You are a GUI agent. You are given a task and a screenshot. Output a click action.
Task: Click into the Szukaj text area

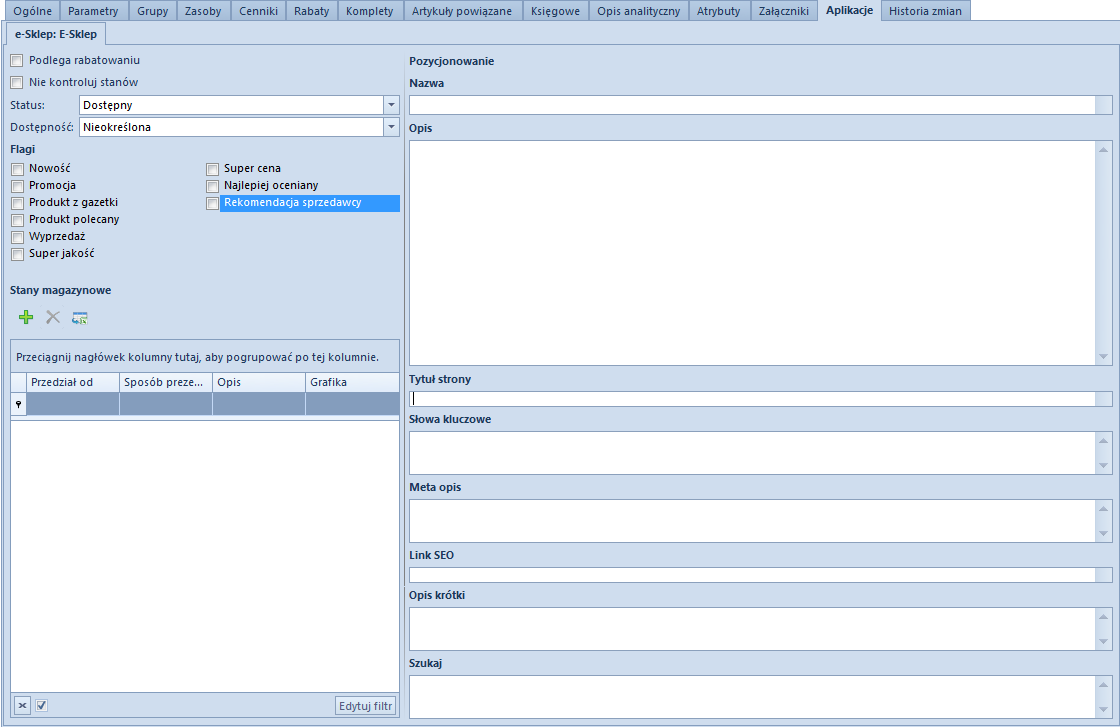pyautogui.click(x=752, y=696)
